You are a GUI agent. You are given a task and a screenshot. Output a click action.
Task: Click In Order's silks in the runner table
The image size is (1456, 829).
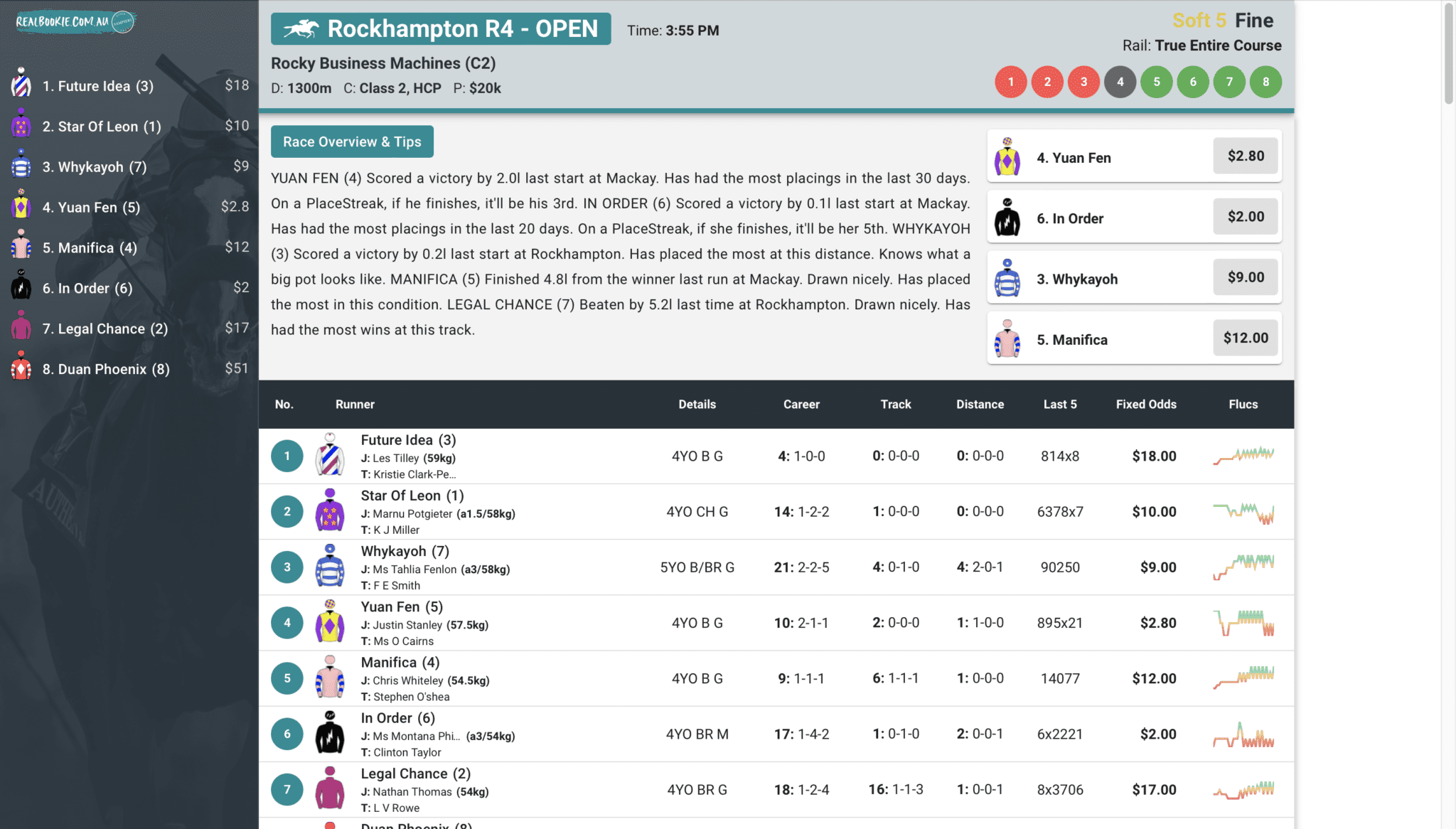coord(330,733)
